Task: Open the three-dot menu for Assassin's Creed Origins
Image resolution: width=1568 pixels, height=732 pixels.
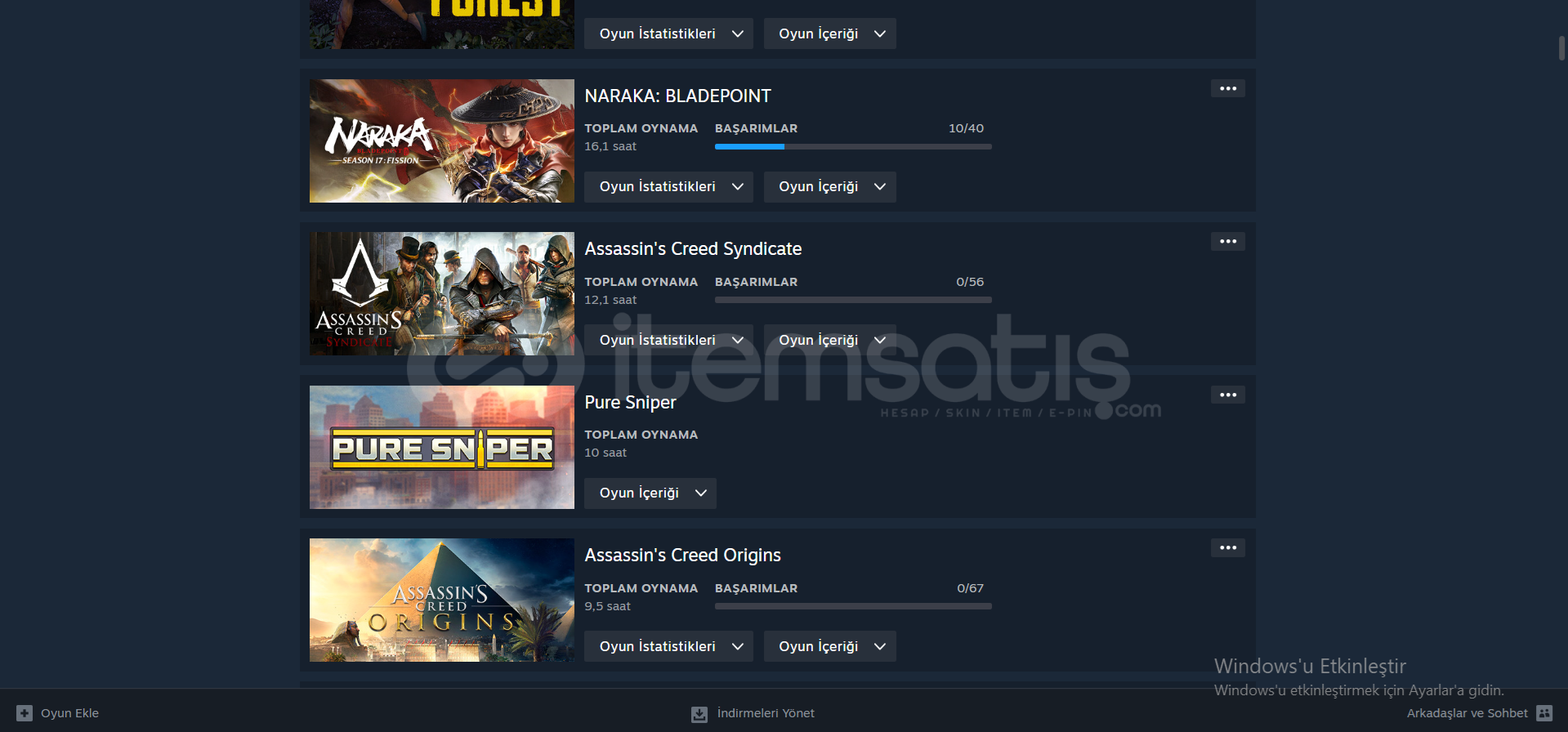Action: (1227, 547)
